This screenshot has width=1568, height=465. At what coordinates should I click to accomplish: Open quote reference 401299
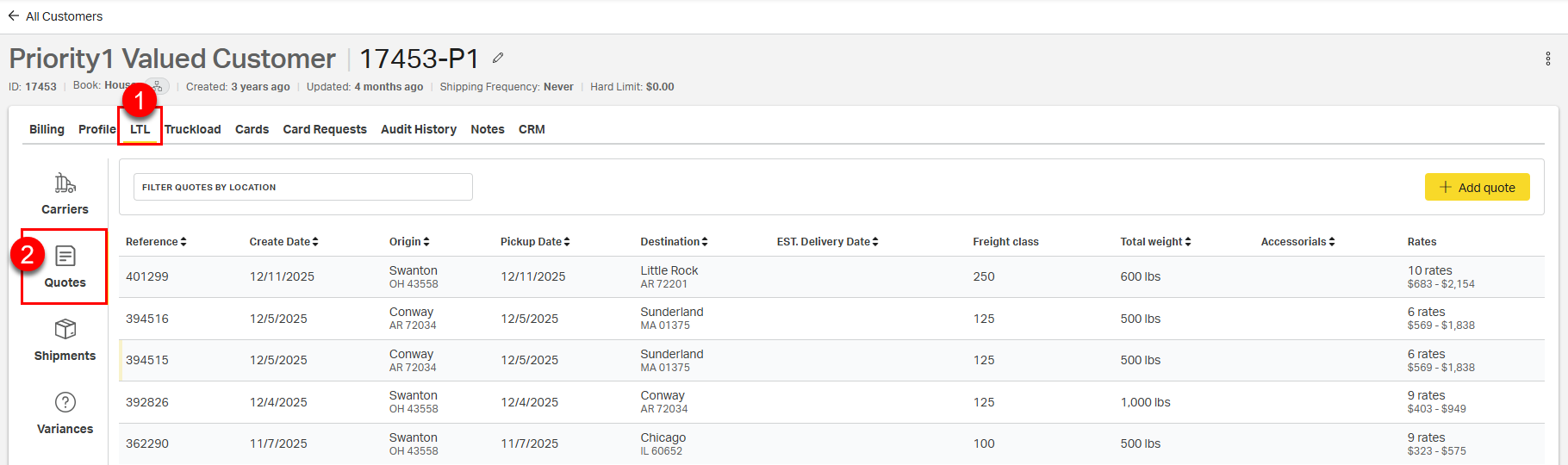coord(147,276)
